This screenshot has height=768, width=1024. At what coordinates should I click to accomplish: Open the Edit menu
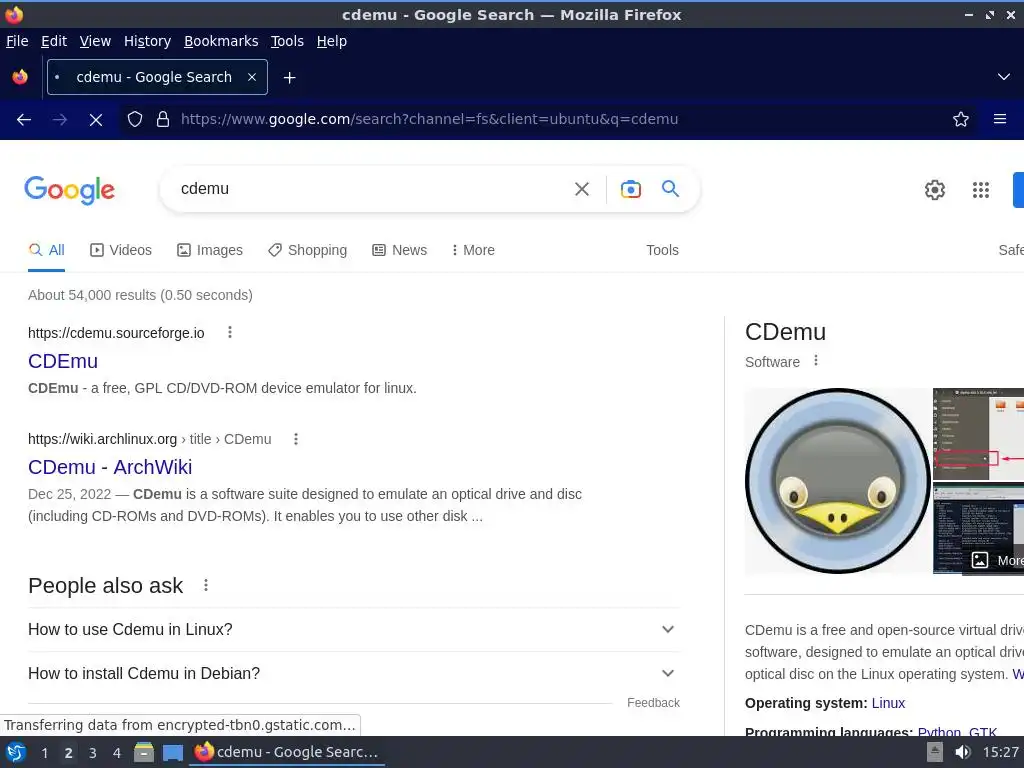(54, 41)
